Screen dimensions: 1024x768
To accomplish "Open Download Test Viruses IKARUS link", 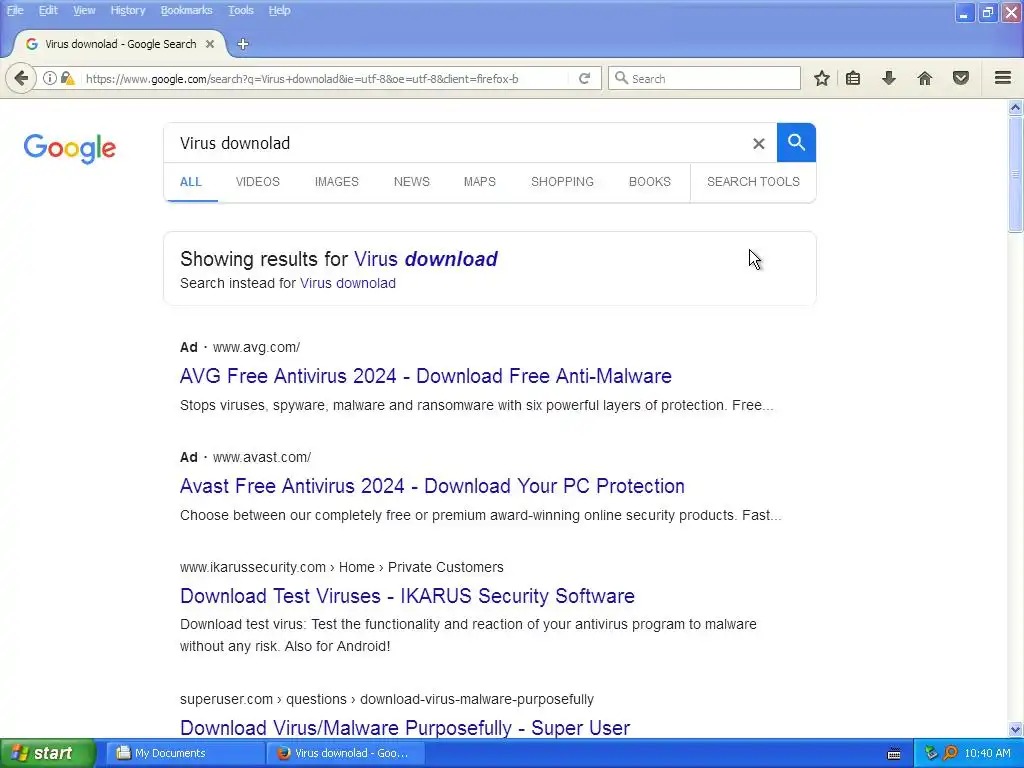I will tap(408, 596).
